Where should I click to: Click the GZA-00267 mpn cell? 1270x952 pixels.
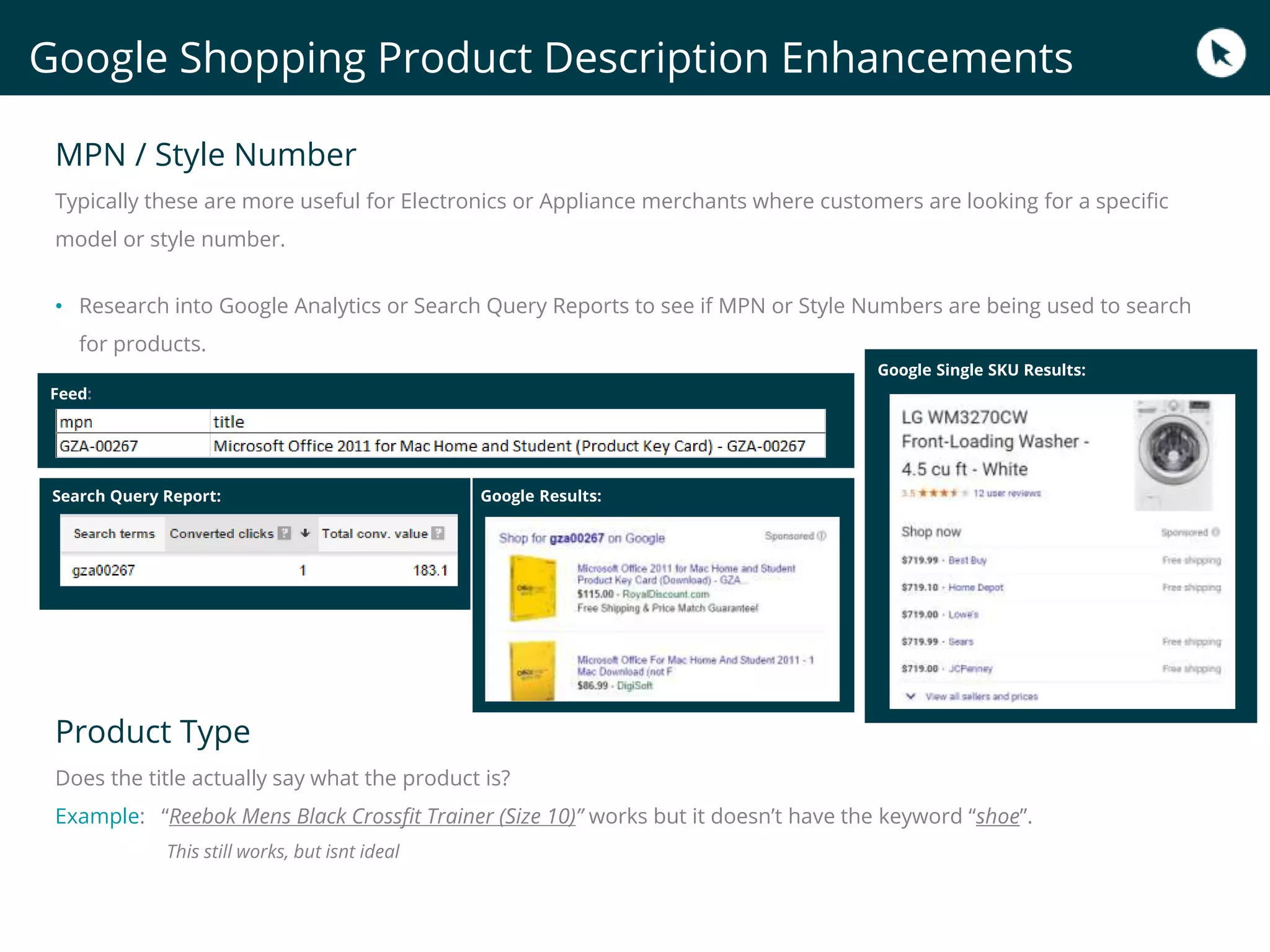(x=133, y=446)
